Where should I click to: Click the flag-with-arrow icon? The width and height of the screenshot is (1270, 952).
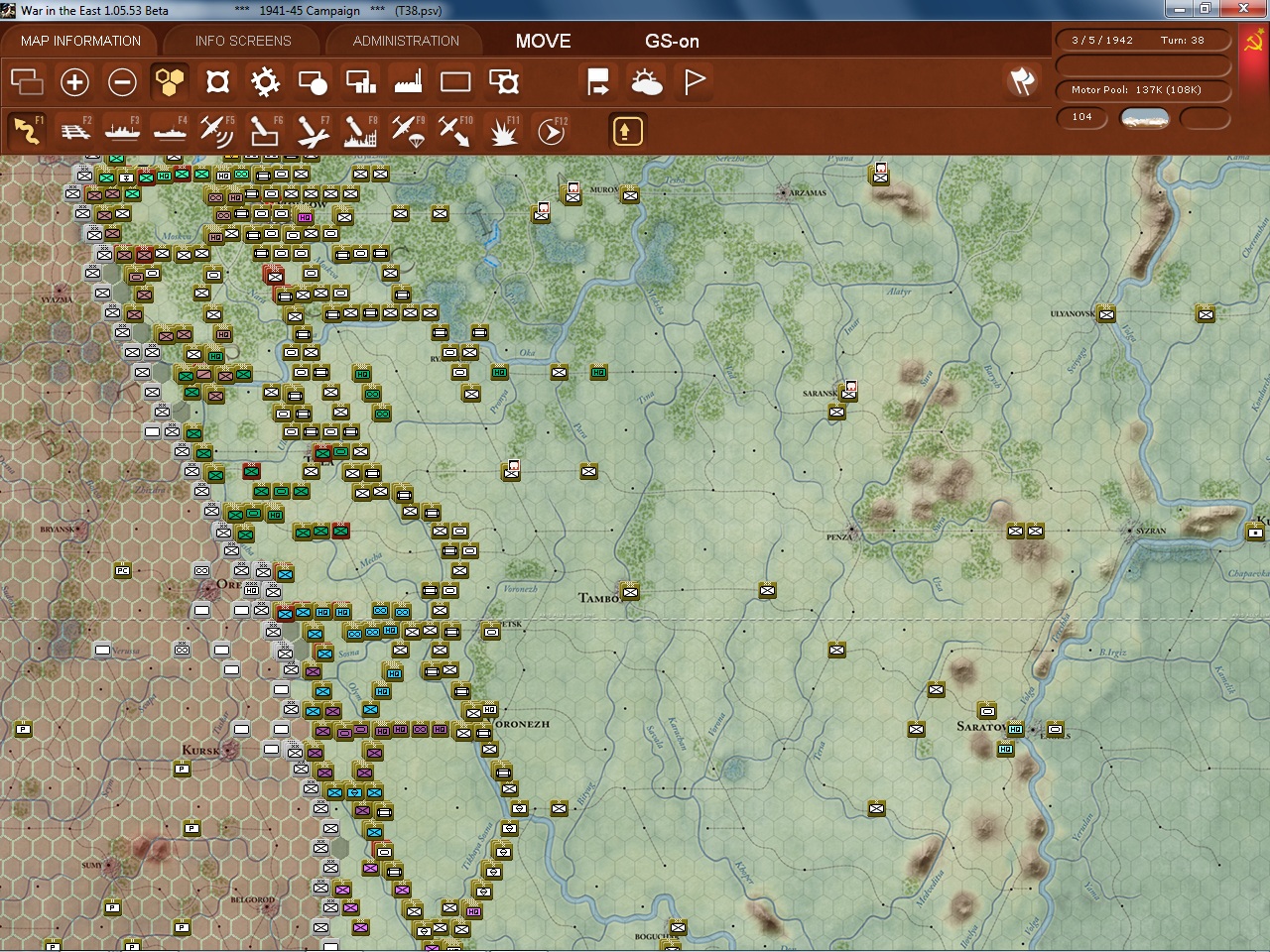[x=598, y=81]
